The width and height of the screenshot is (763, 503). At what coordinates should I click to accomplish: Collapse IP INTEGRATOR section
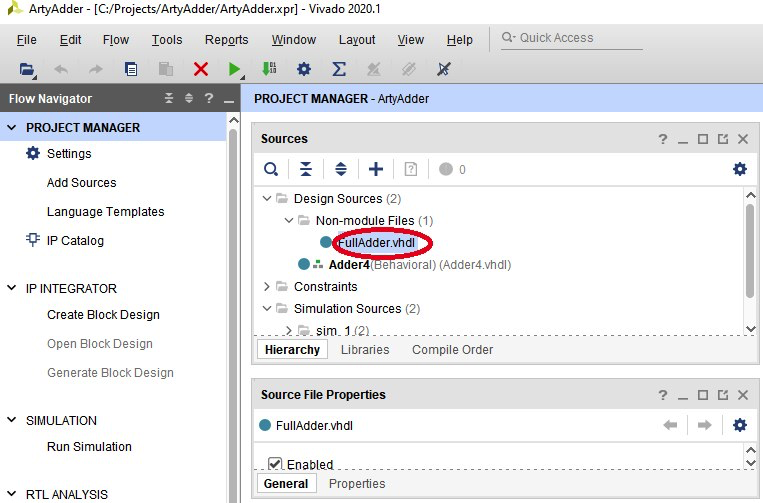[x=12, y=288]
